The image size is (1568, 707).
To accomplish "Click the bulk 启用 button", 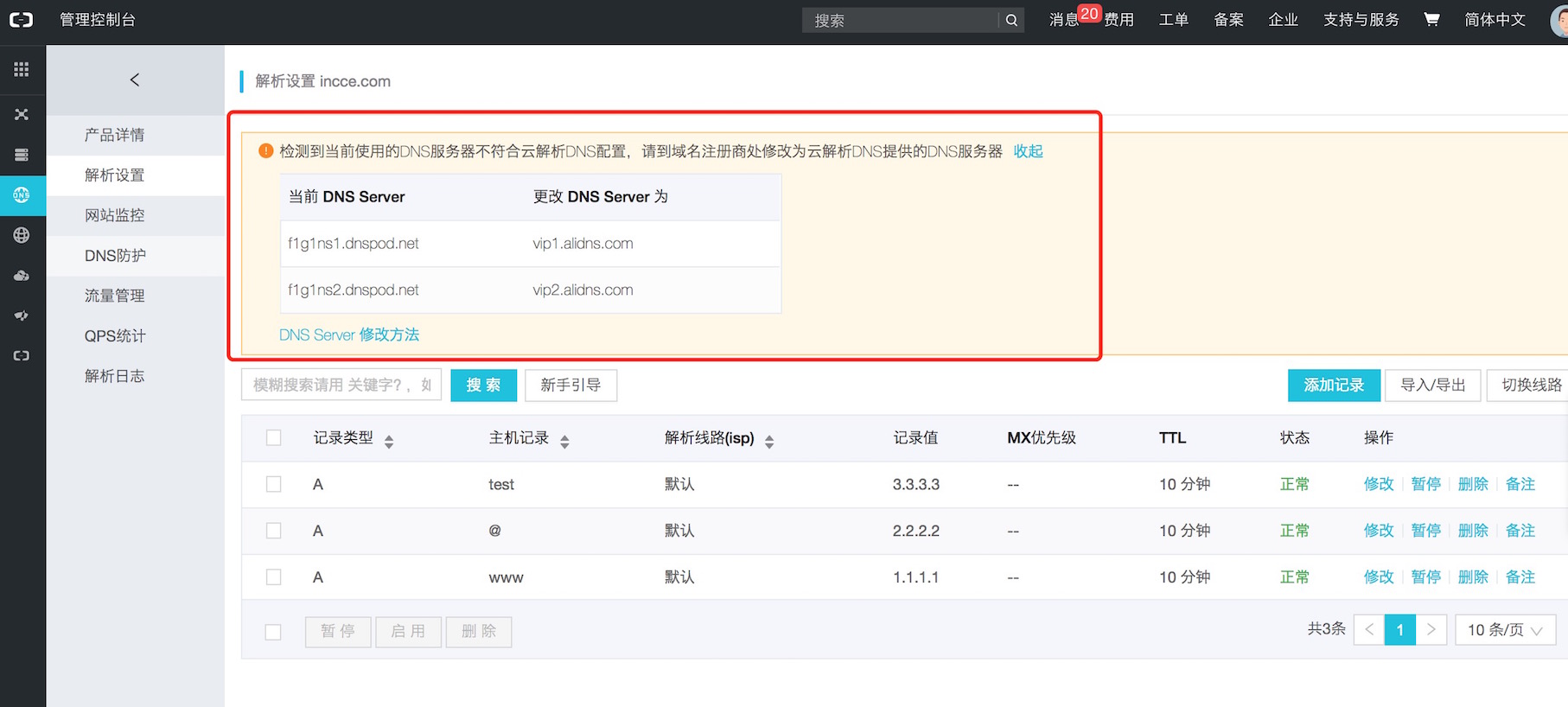I will [x=408, y=632].
